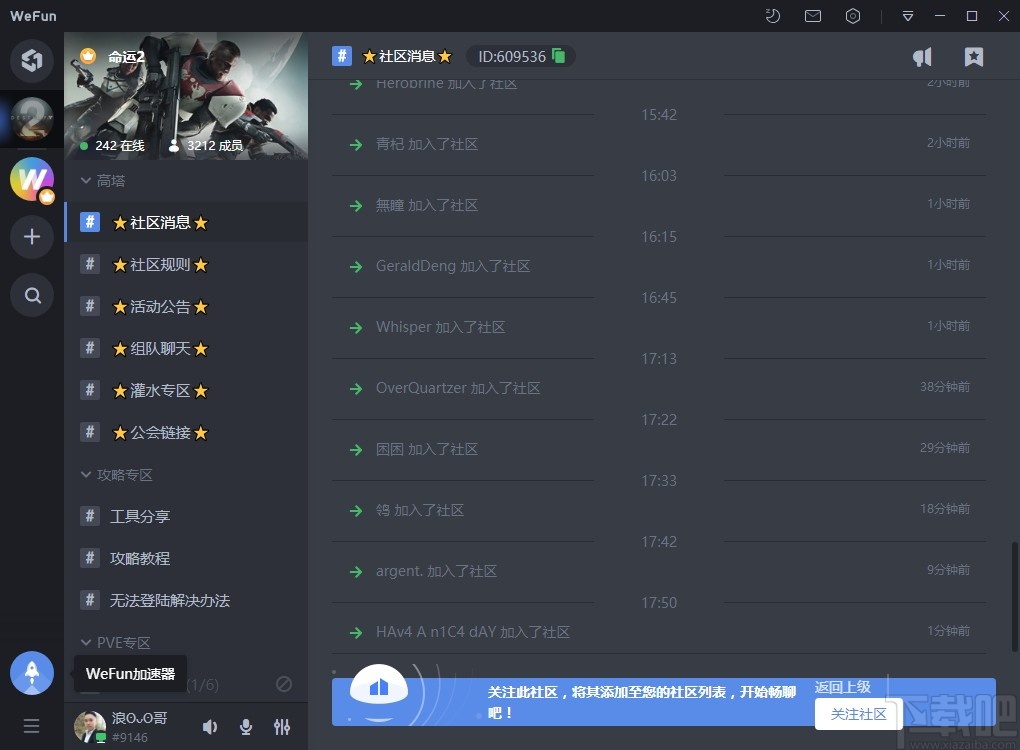
Task: Open the titlebar dropdown arrow menu
Action: point(907,15)
